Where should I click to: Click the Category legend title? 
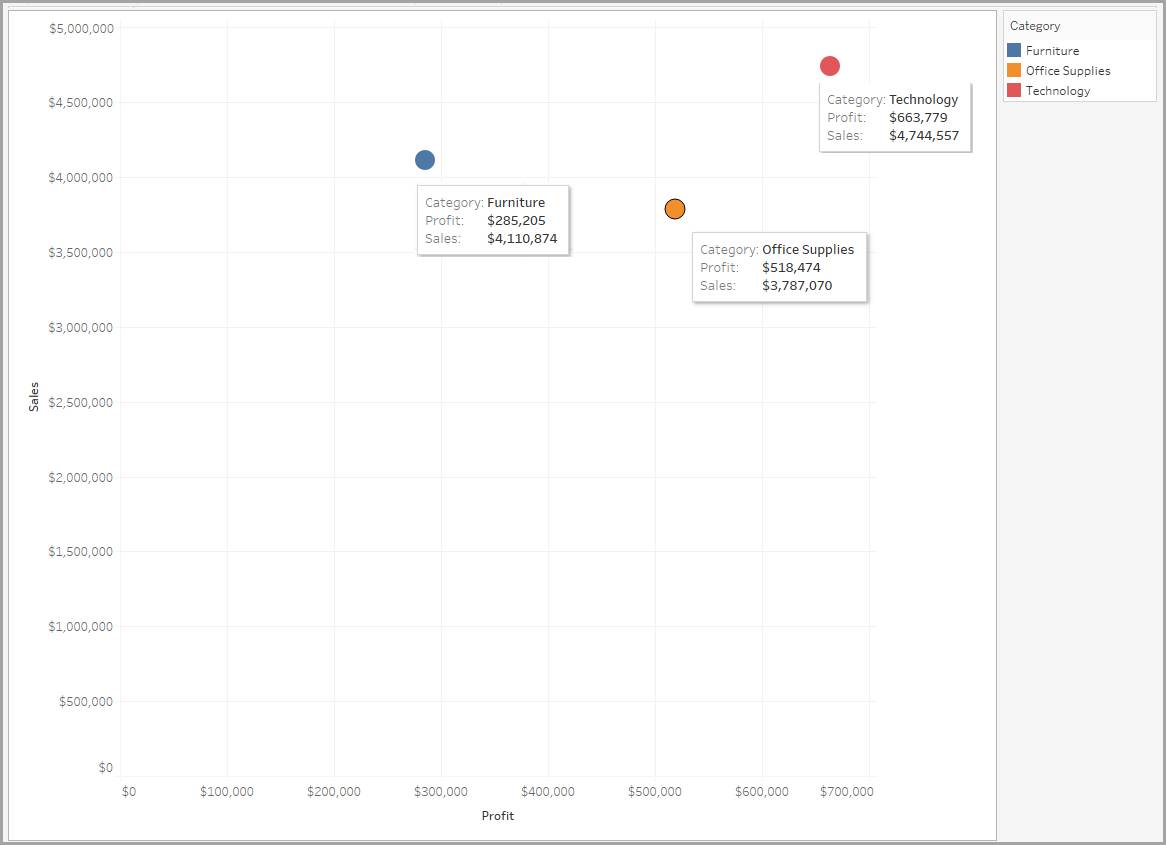click(1035, 25)
